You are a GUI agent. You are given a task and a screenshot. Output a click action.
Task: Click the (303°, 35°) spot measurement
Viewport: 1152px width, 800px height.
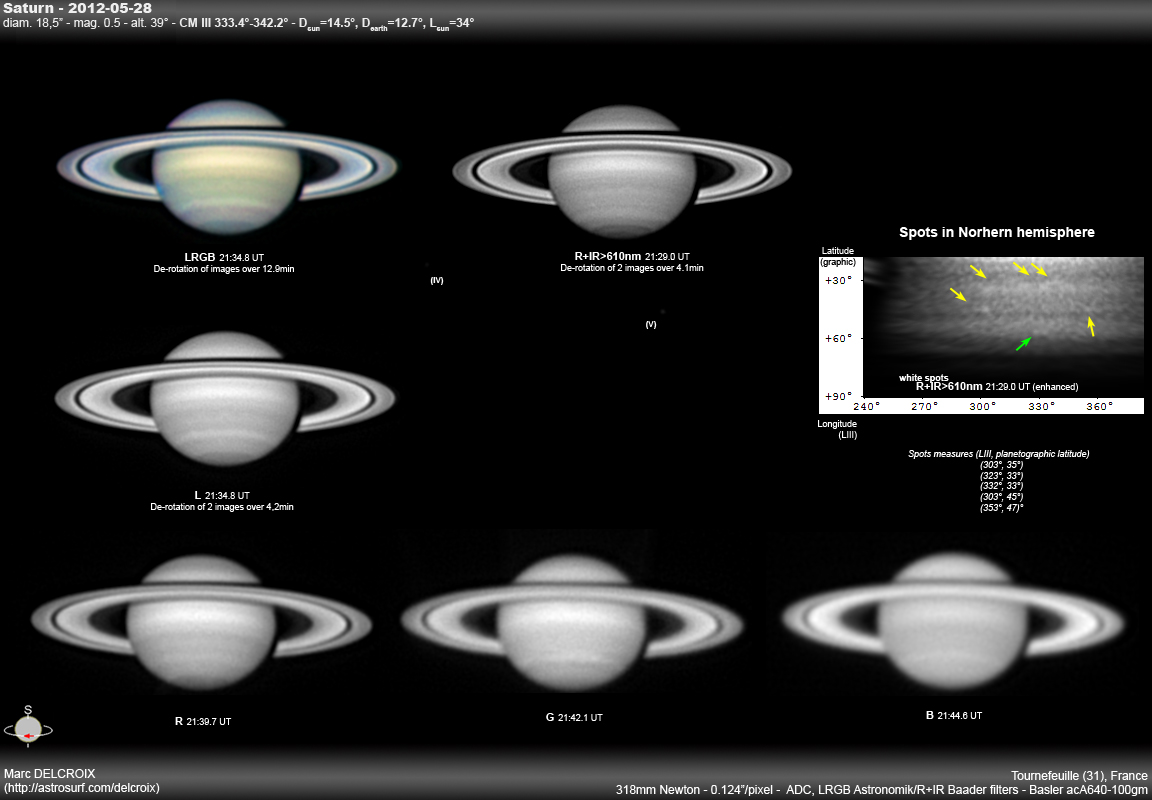pyautogui.click(x=1001, y=465)
